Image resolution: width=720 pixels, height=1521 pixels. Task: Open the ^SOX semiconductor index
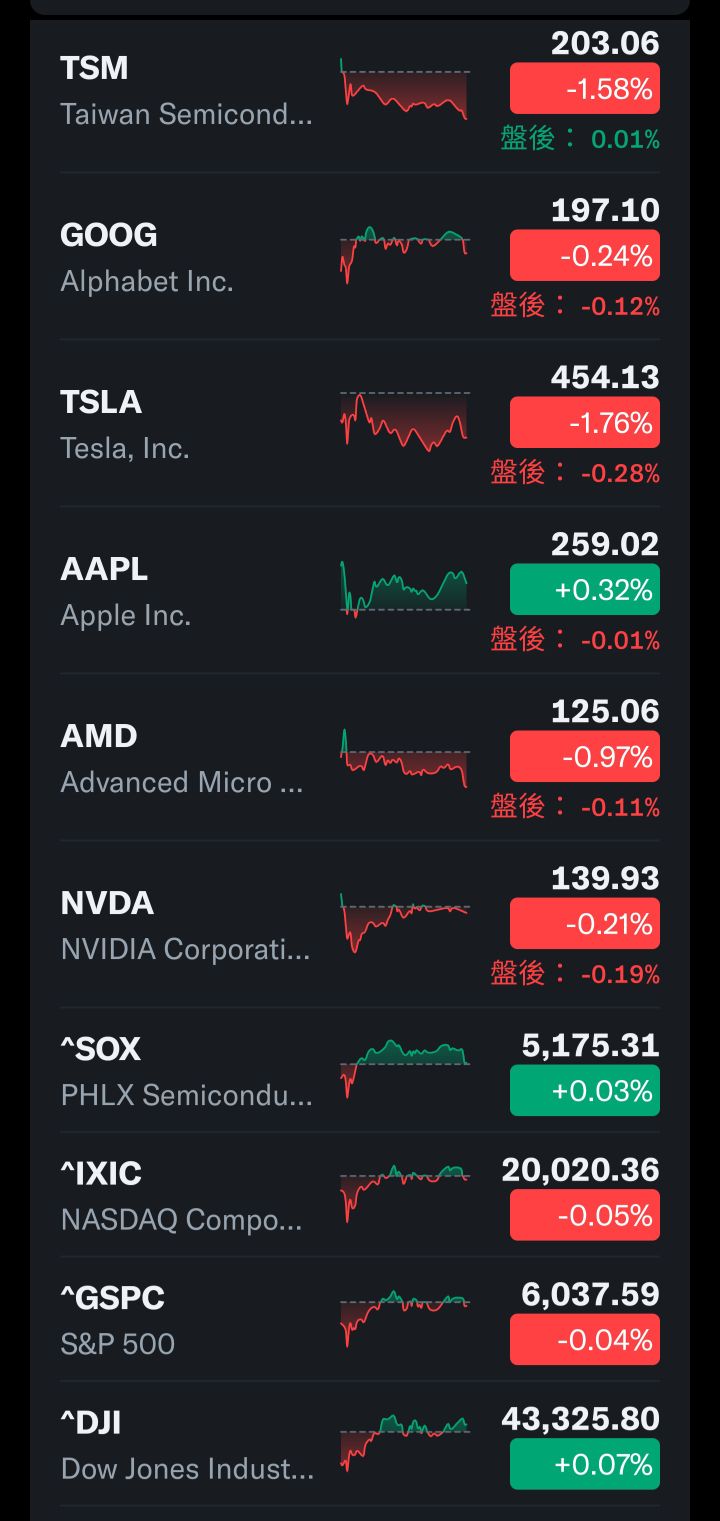tap(100, 1049)
